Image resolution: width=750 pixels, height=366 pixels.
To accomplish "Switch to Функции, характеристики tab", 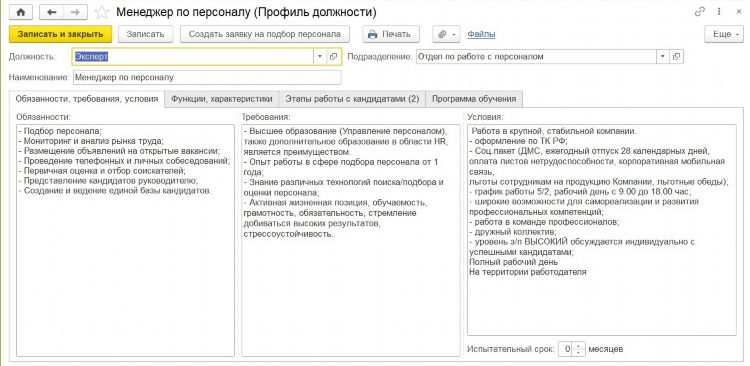I will (221, 99).
